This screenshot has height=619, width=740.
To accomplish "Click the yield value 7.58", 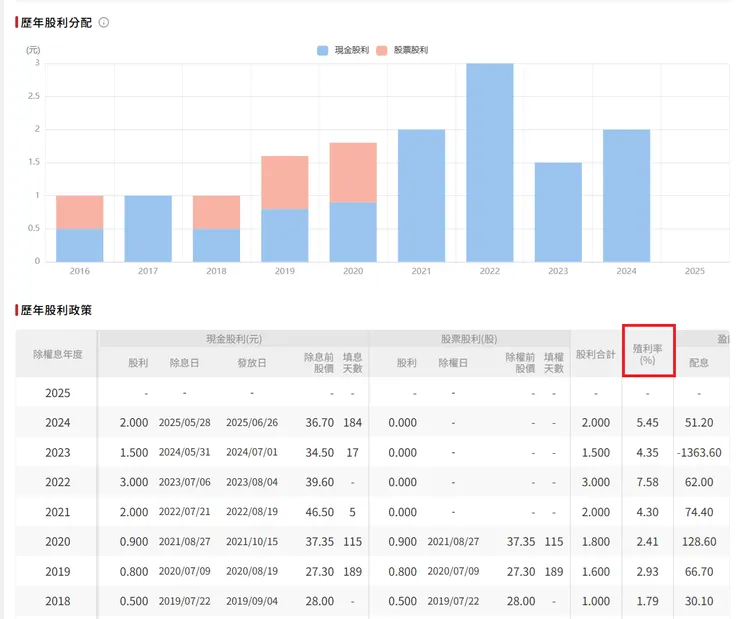I will point(648,482).
